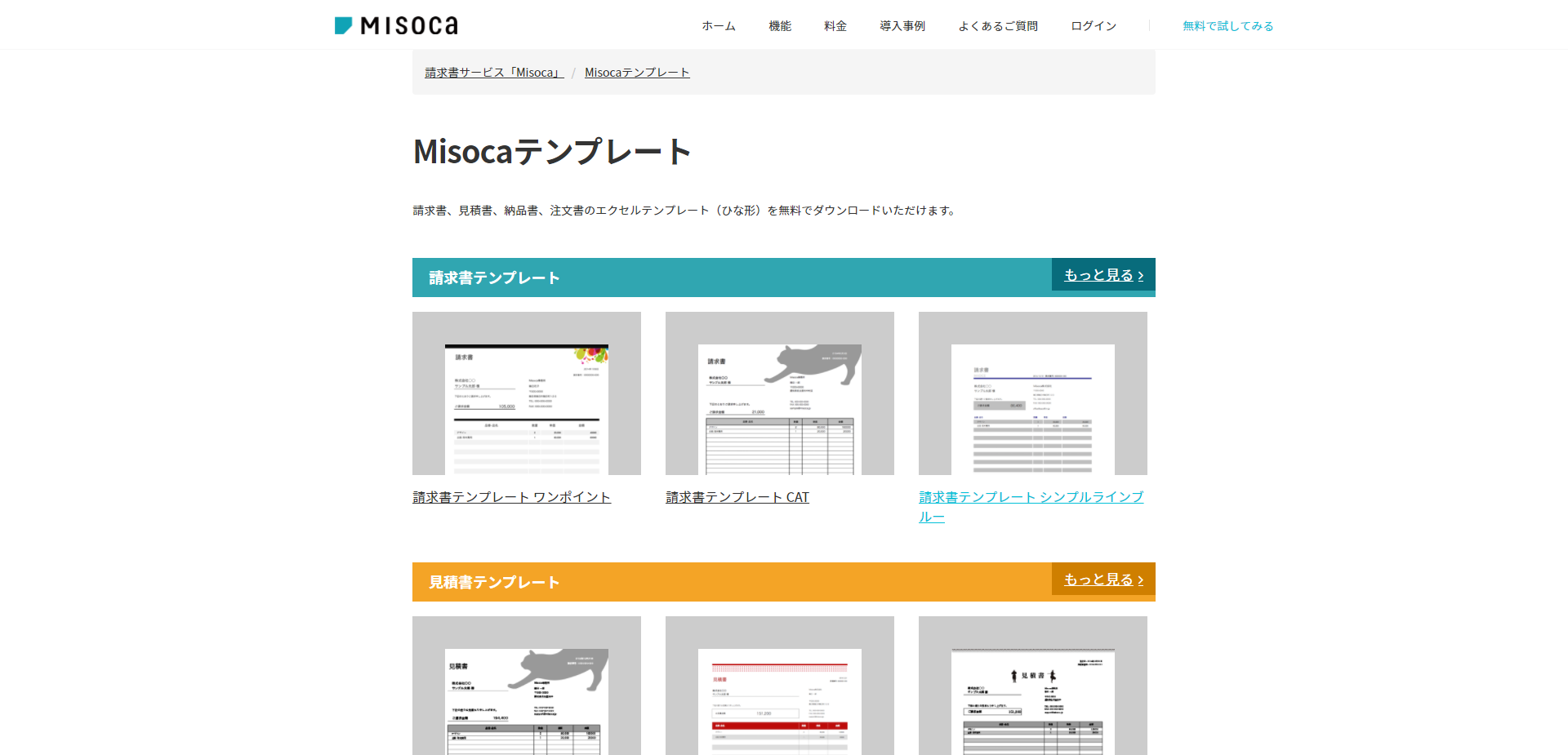
Task: Click the Misocaテンプレート breadcrumb link
Action: point(637,72)
